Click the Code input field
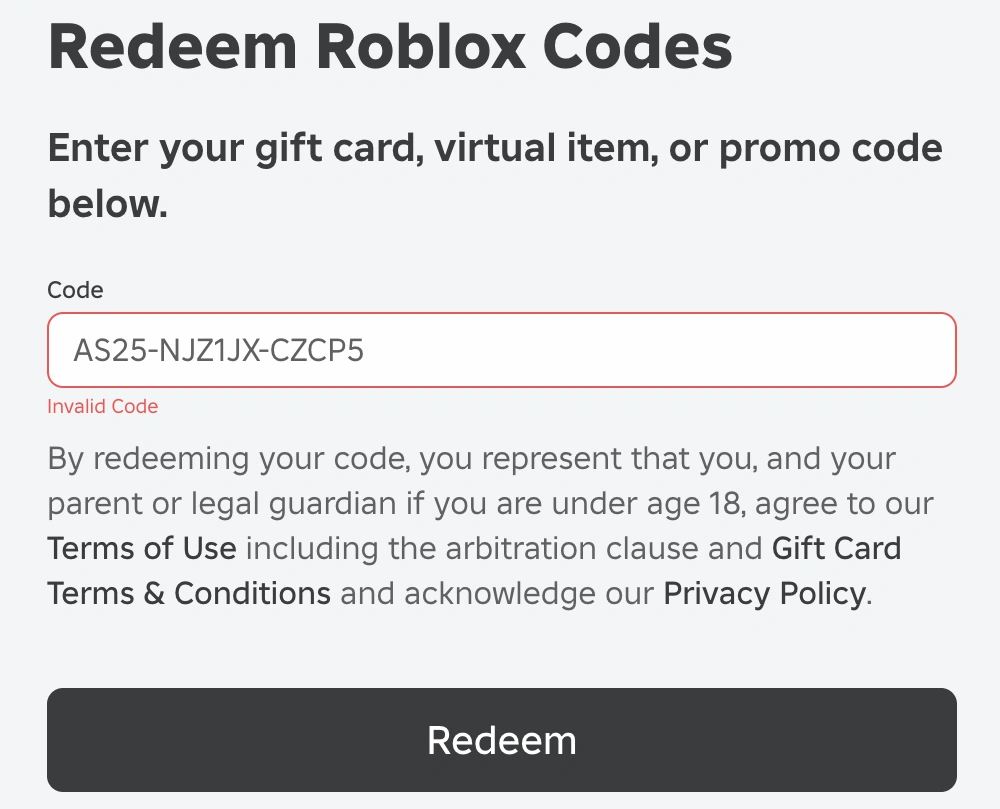This screenshot has width=1000, height=809. (x=500, y=350)
